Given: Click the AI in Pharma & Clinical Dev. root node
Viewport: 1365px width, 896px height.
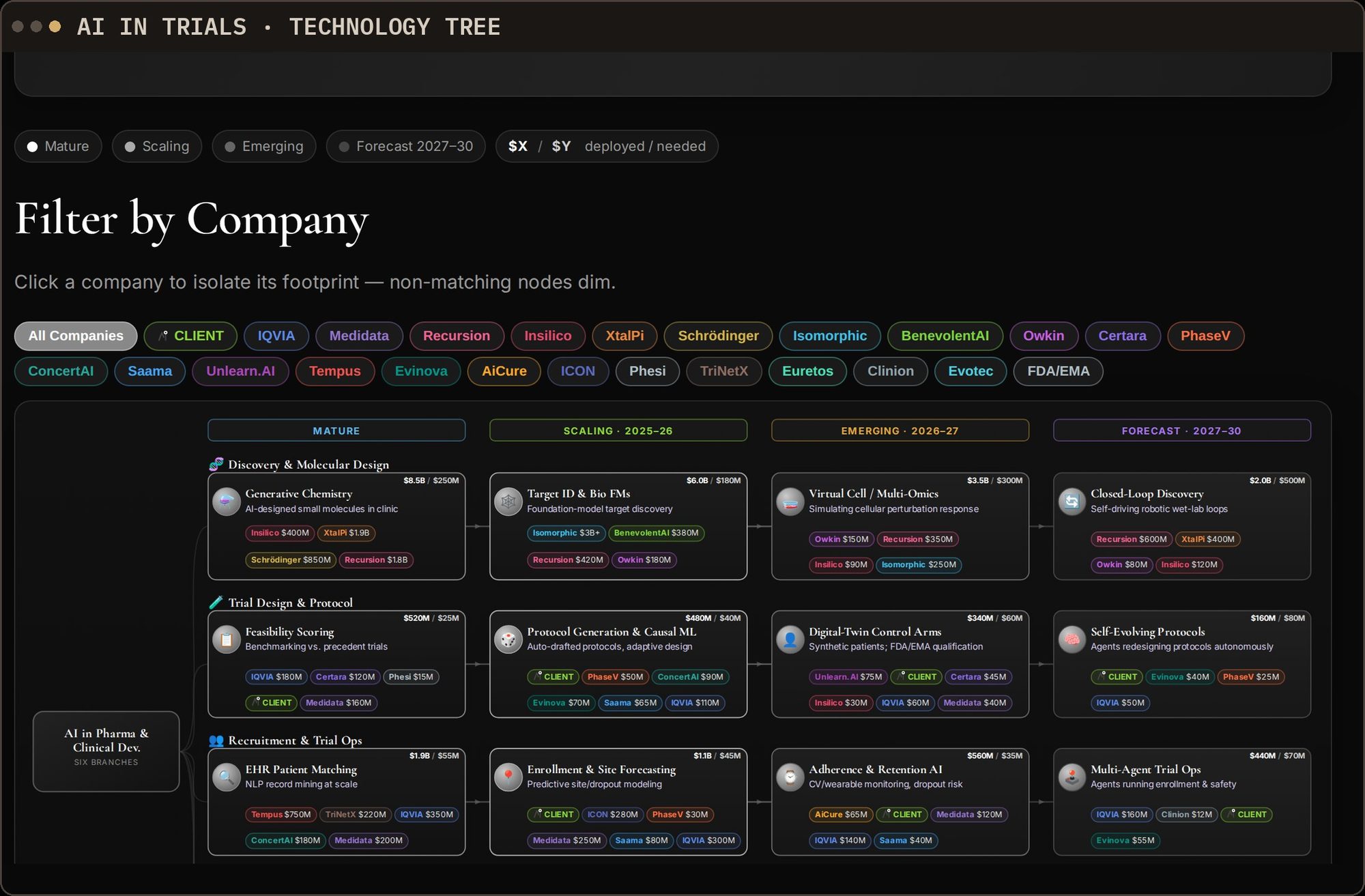Looking at the screenshot, I should (106, 751).
